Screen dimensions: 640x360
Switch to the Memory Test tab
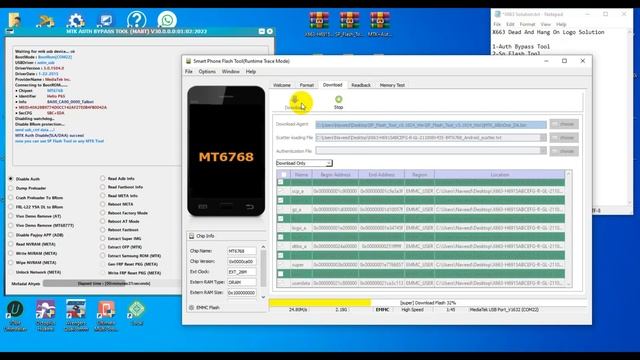[x=392, y=85]
